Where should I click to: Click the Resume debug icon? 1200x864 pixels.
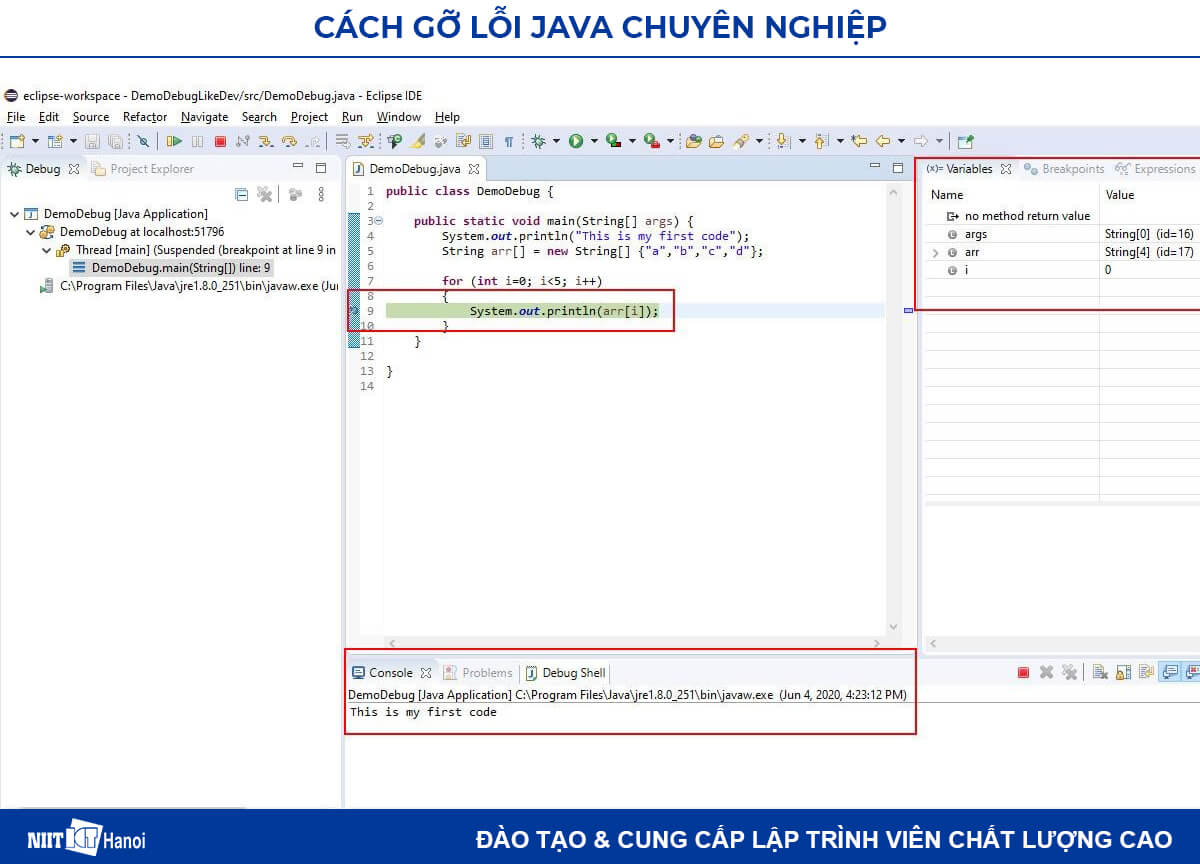click(176, 139)
